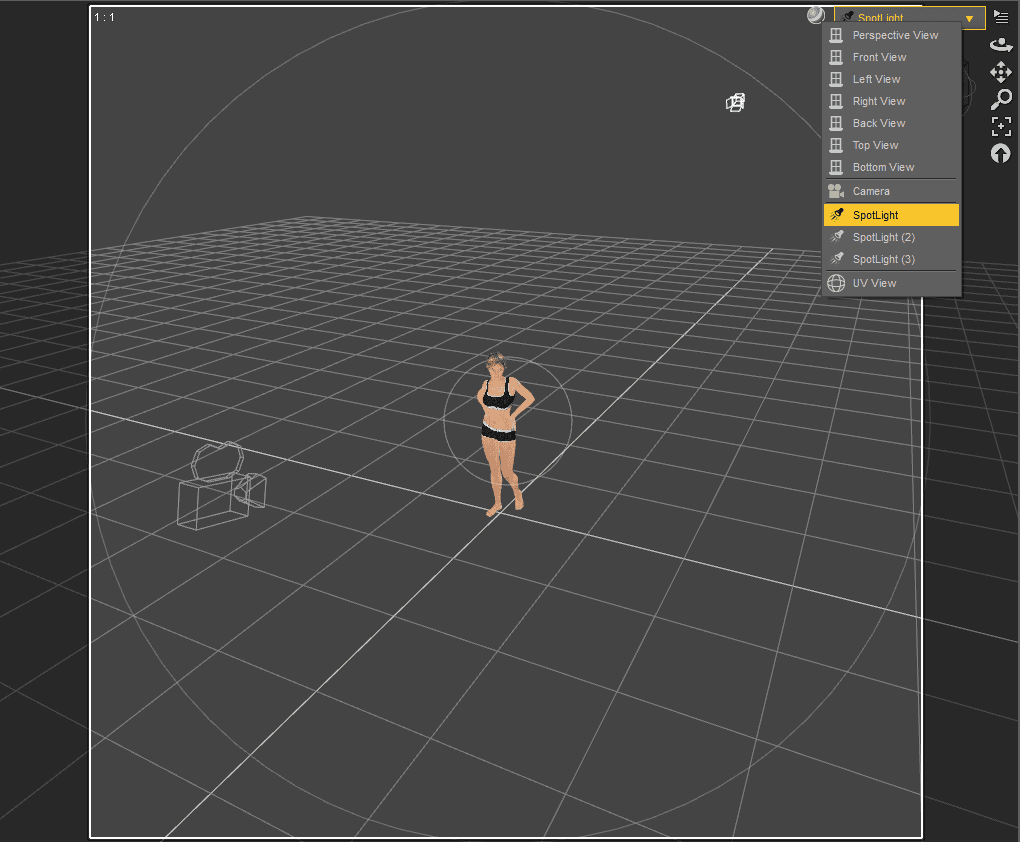1020x842 pixels.
Task: Select Left View in the view menu
Action: click(876, 79)
